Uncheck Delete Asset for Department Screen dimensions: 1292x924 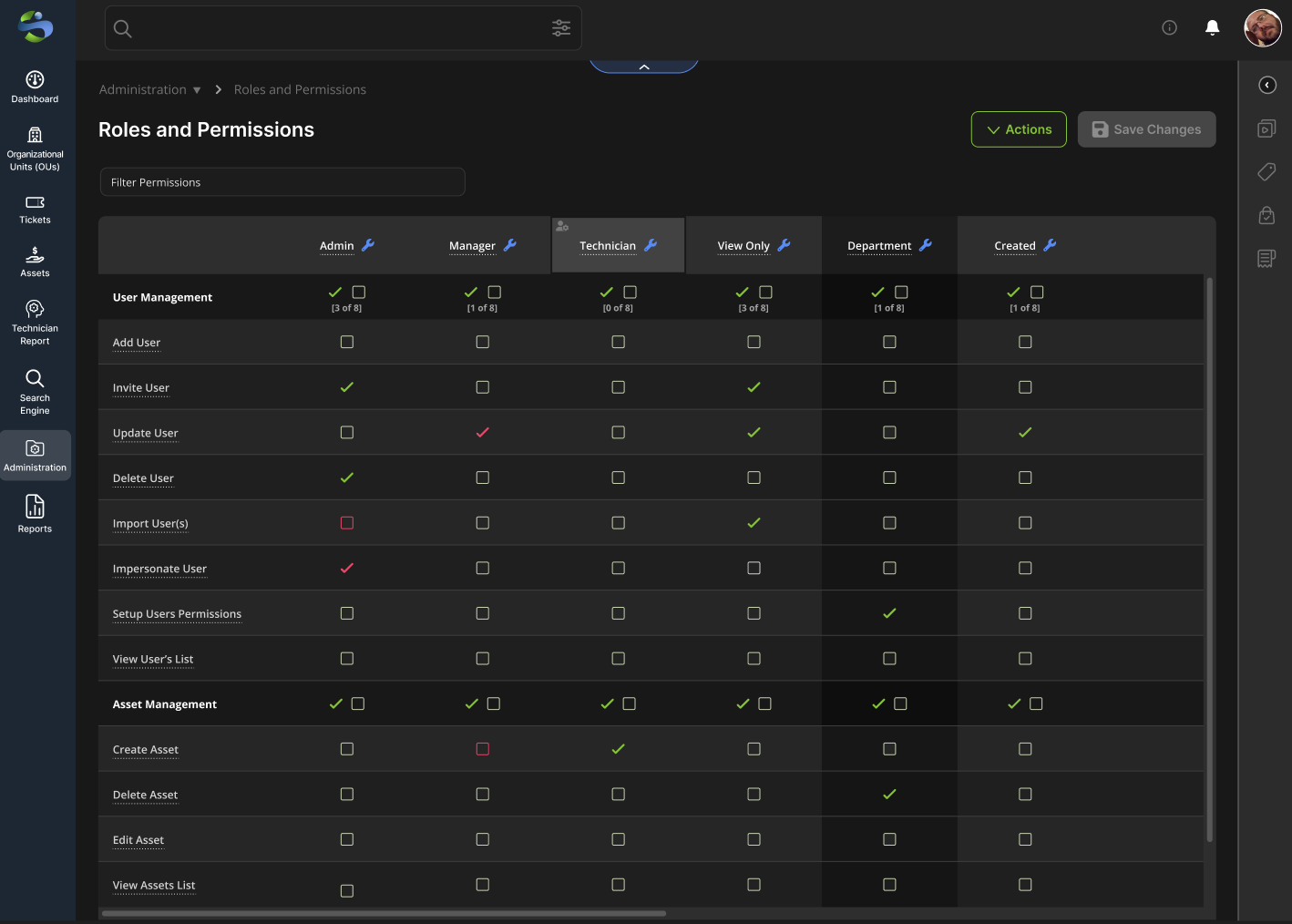click(x=889, y=795)
